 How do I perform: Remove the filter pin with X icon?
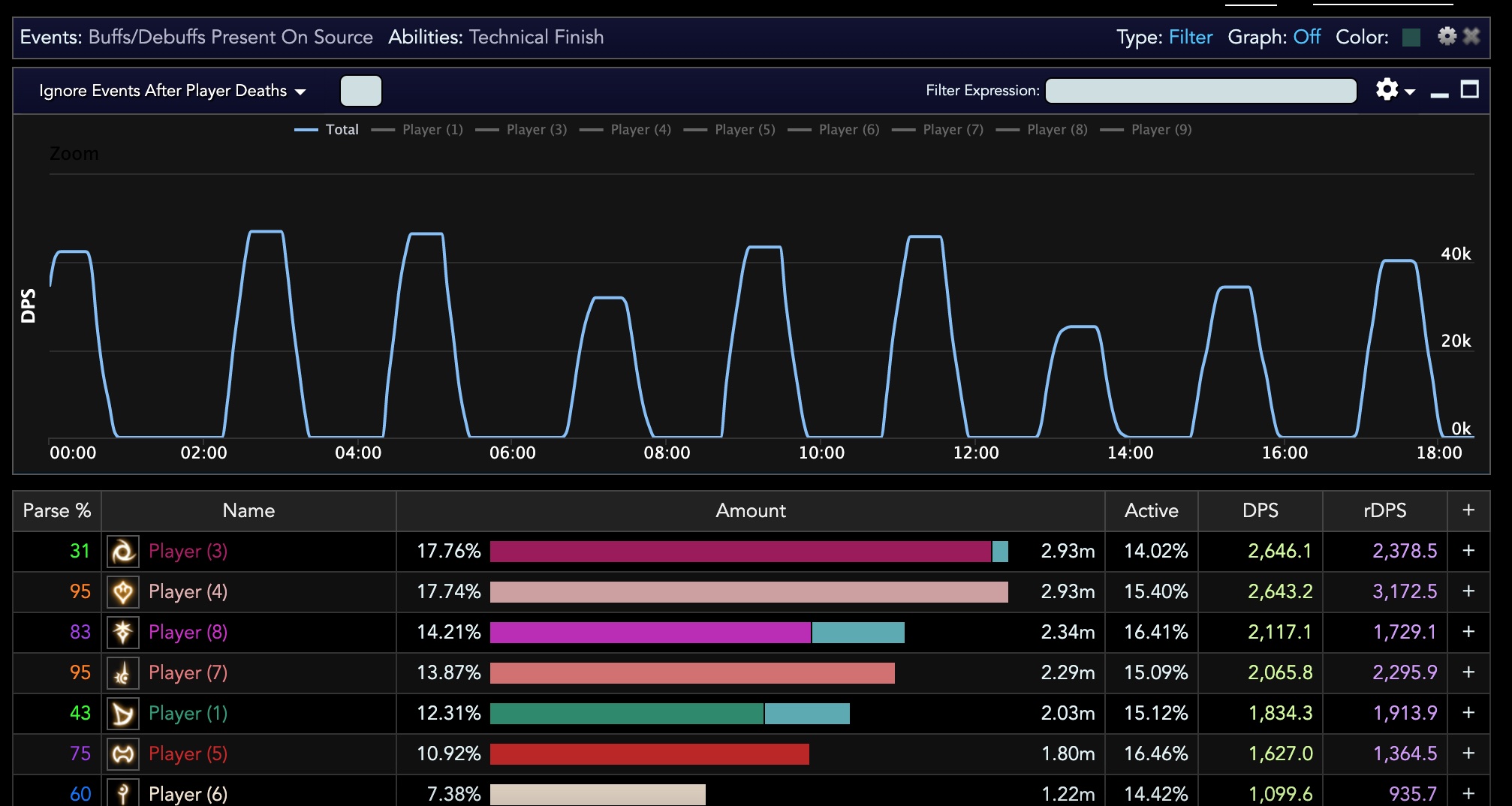coord(1471,36)
